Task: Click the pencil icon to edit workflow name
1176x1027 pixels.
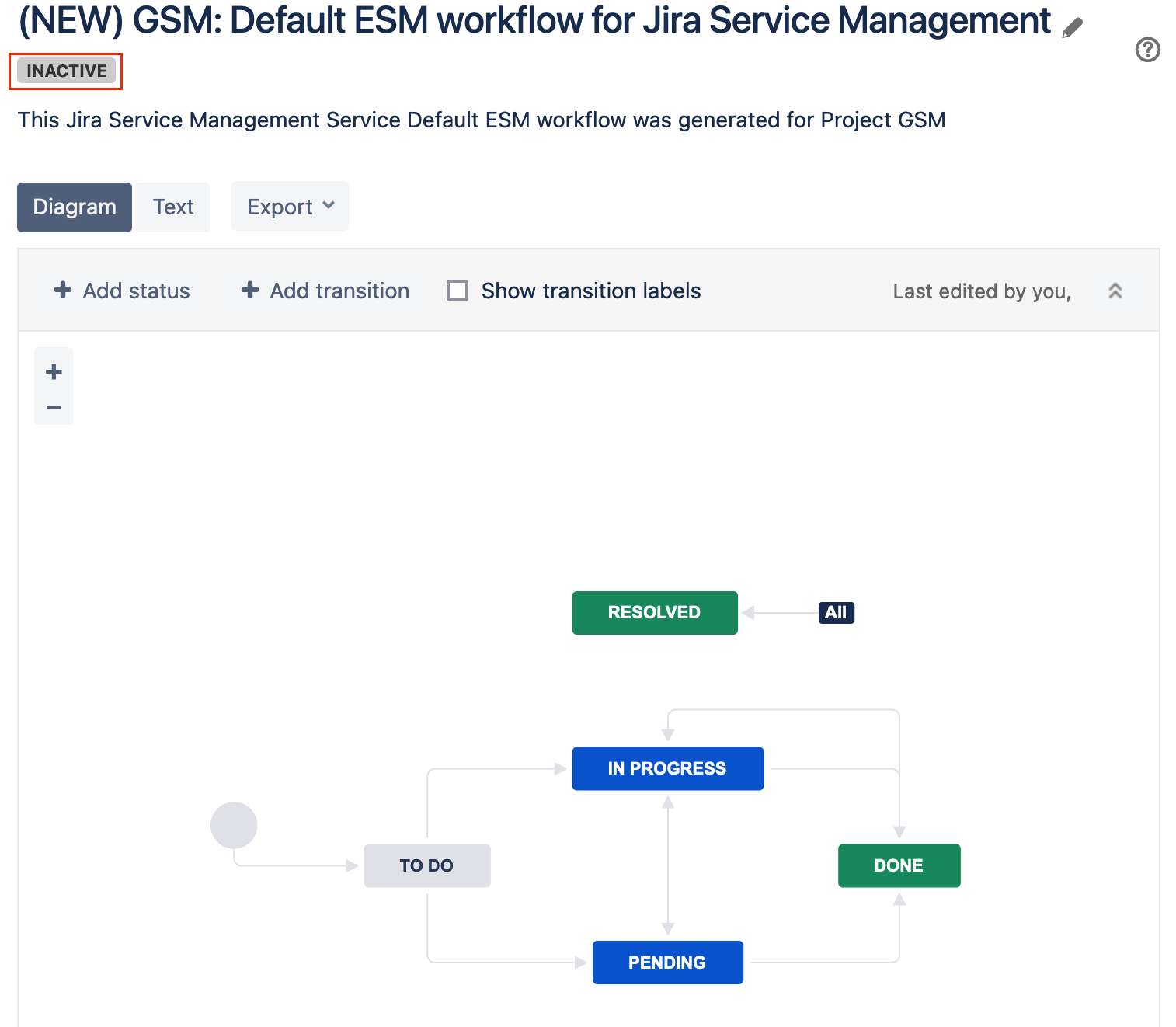Action: 1073,28
